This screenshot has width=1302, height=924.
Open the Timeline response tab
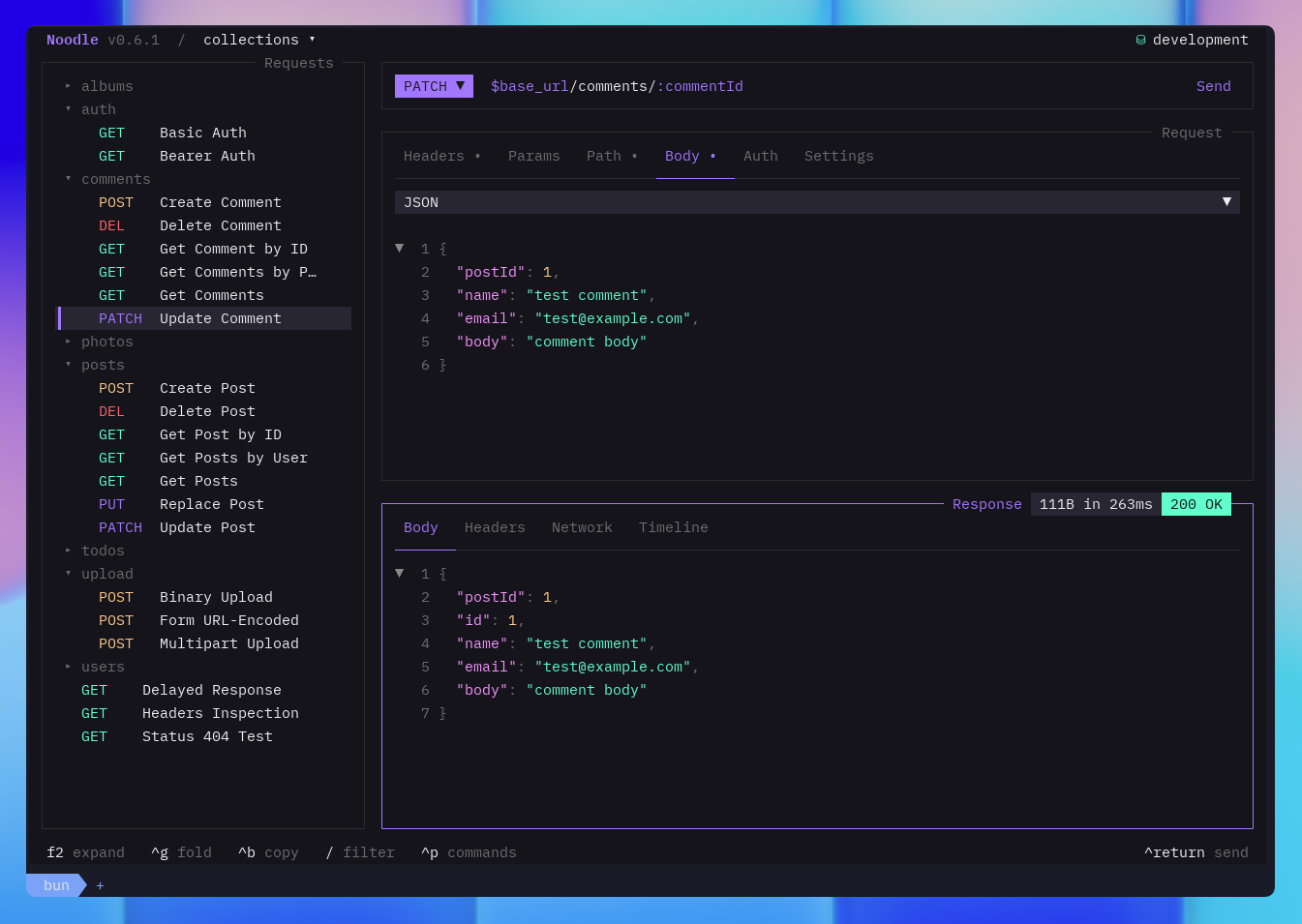[674, 527]
